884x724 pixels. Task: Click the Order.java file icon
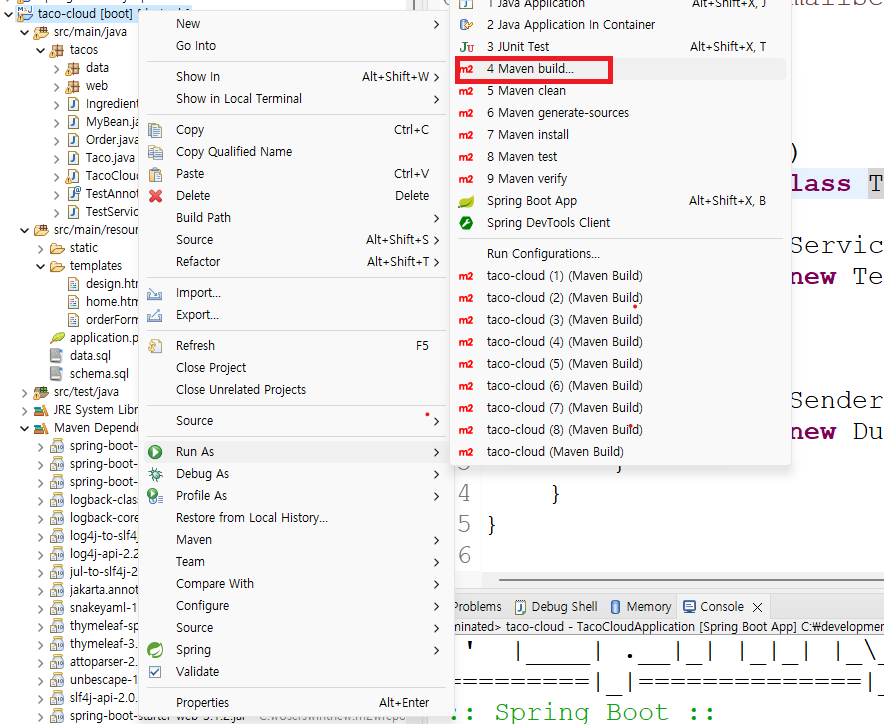coord(73,140)
